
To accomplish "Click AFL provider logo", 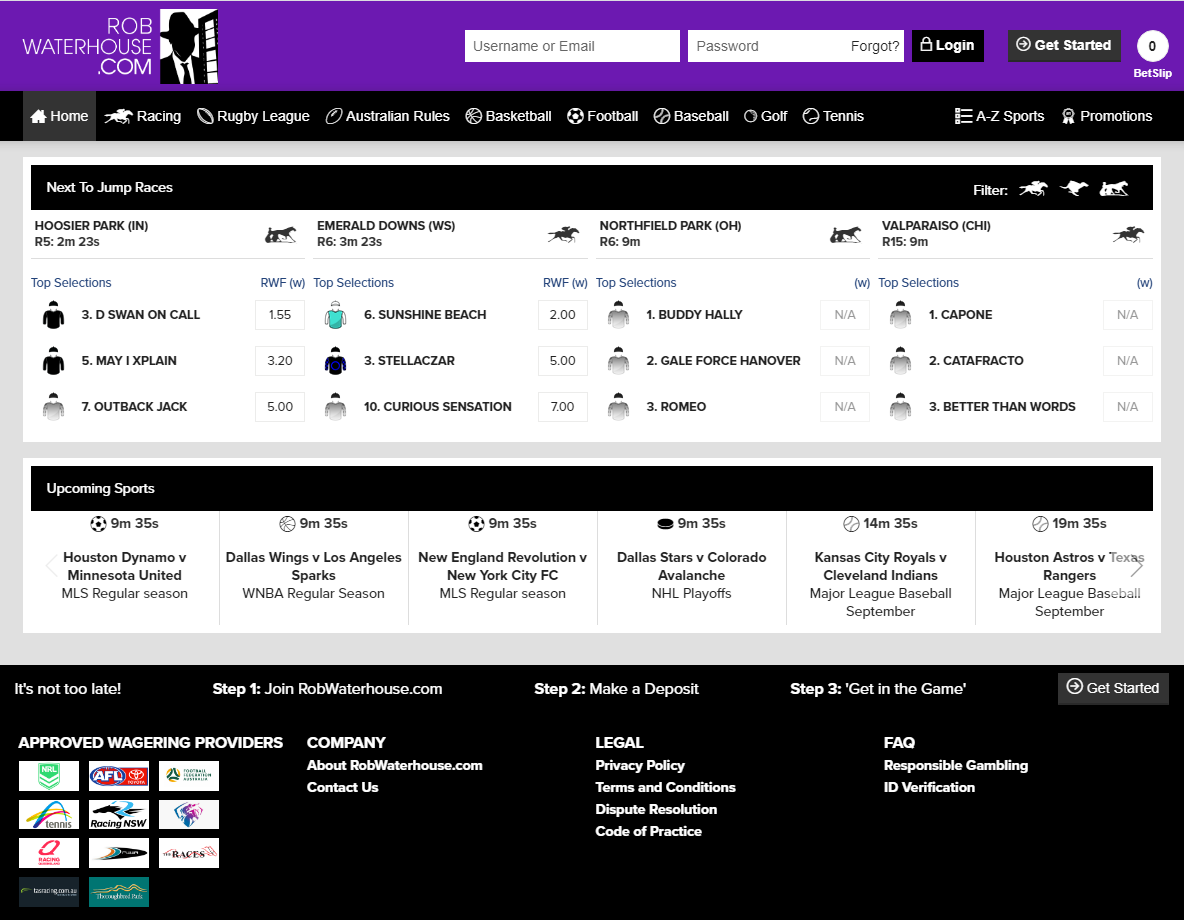I will tap(119, 776).
